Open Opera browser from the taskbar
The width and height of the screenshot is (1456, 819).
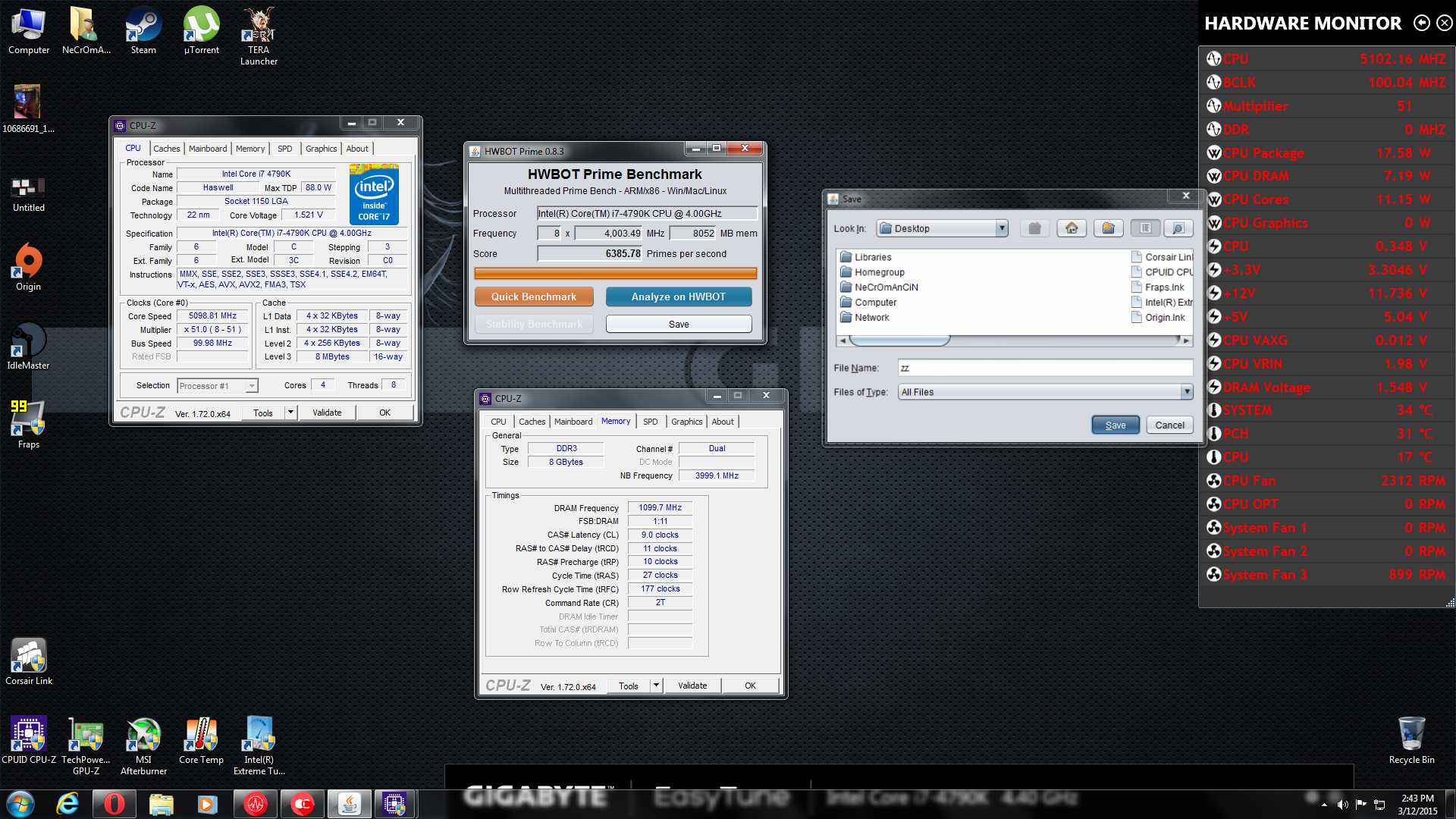[115, 804]
